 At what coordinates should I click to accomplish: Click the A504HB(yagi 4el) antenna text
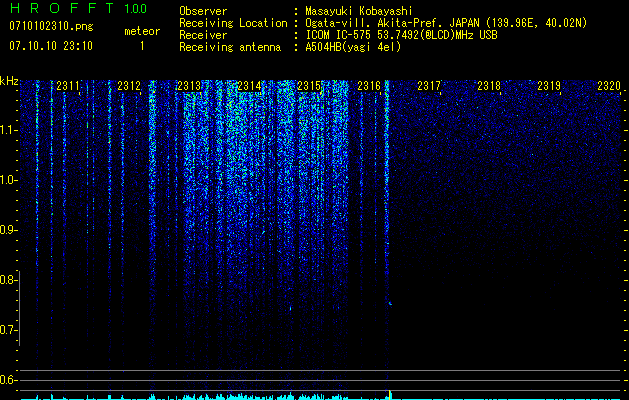click(x=353, y=47)
